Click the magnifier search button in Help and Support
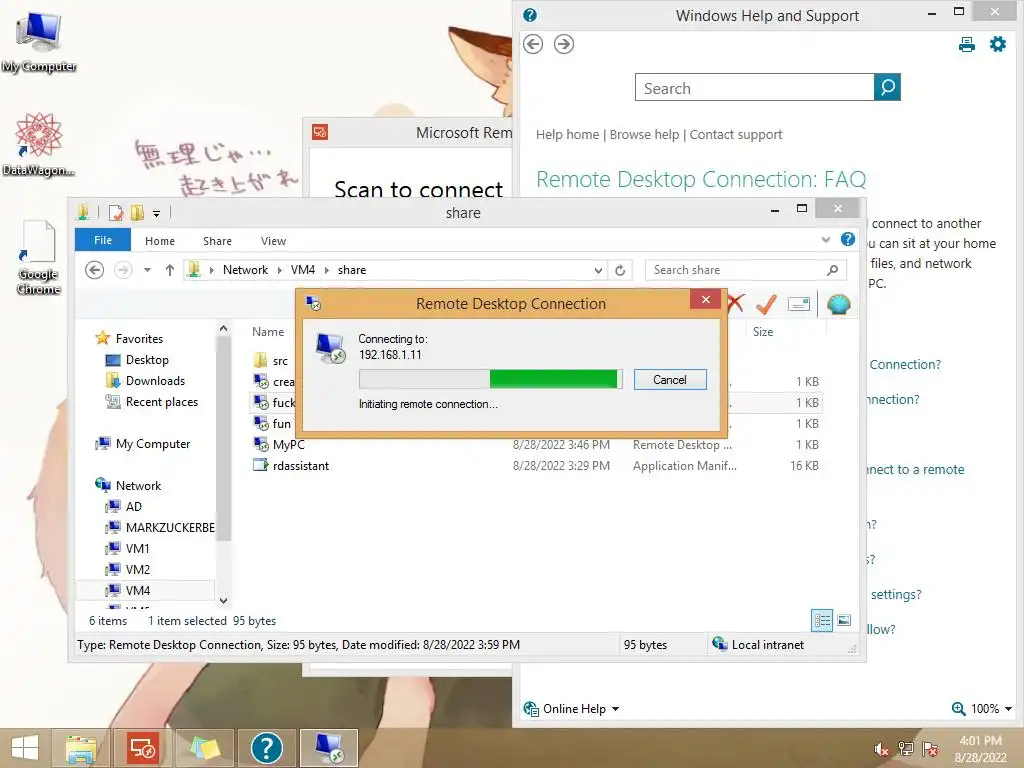This screenshot has height=768, width=1024. 887,87
